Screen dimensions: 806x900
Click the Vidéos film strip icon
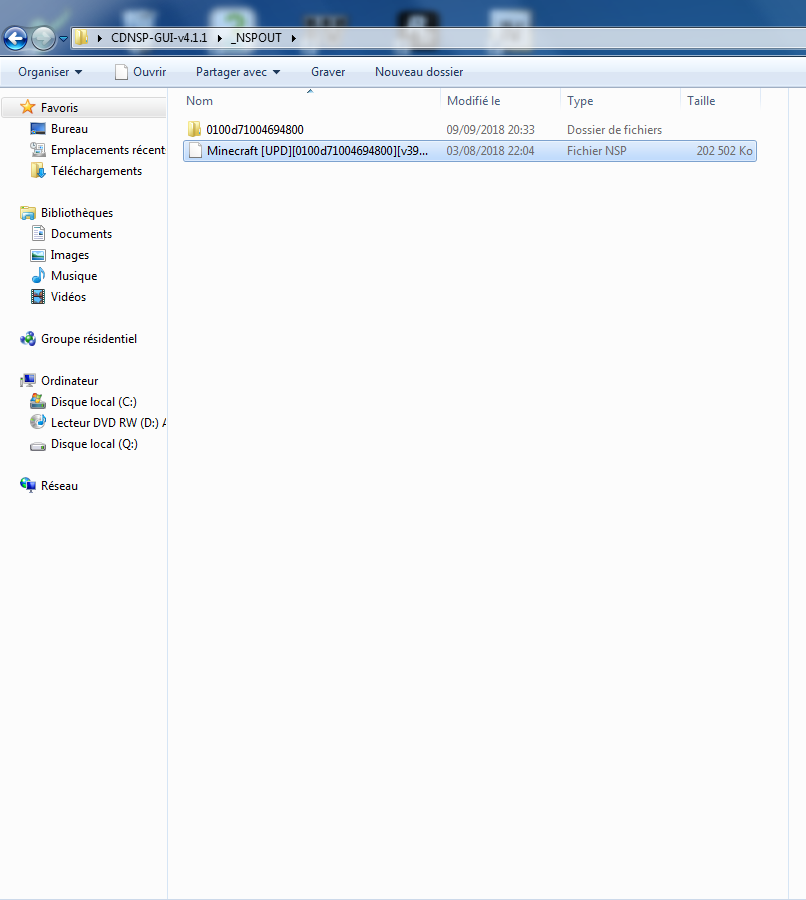(x=38, y=297)
